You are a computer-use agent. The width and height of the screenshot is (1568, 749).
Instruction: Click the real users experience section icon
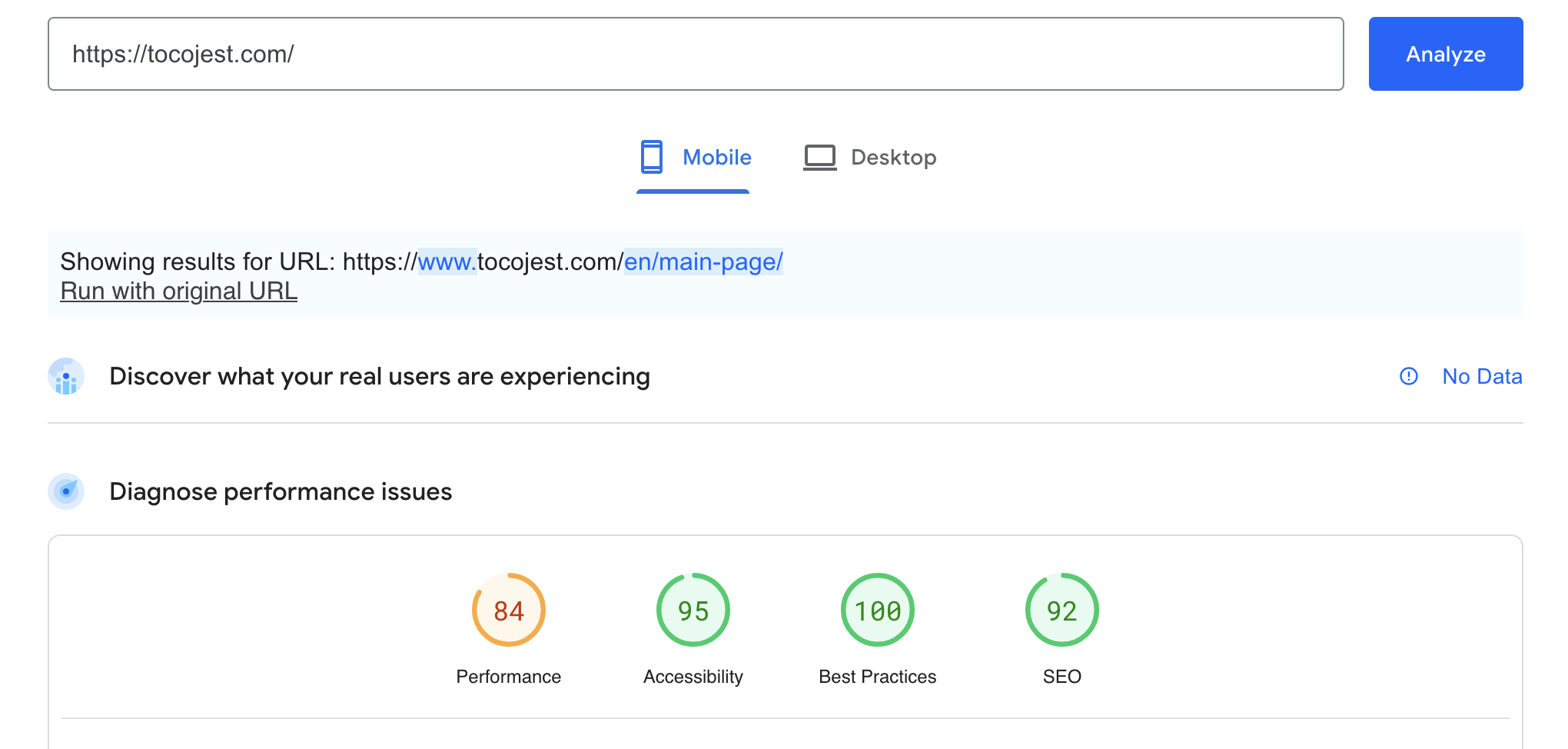click(x=66, y=376)
